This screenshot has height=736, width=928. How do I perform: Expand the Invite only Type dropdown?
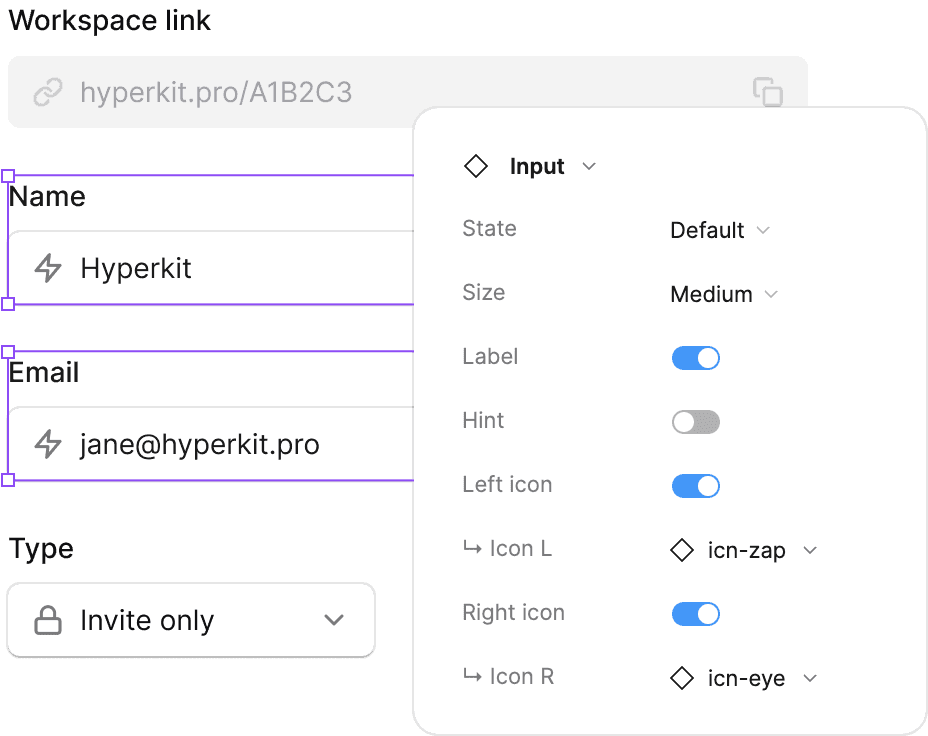coord(191,620)
